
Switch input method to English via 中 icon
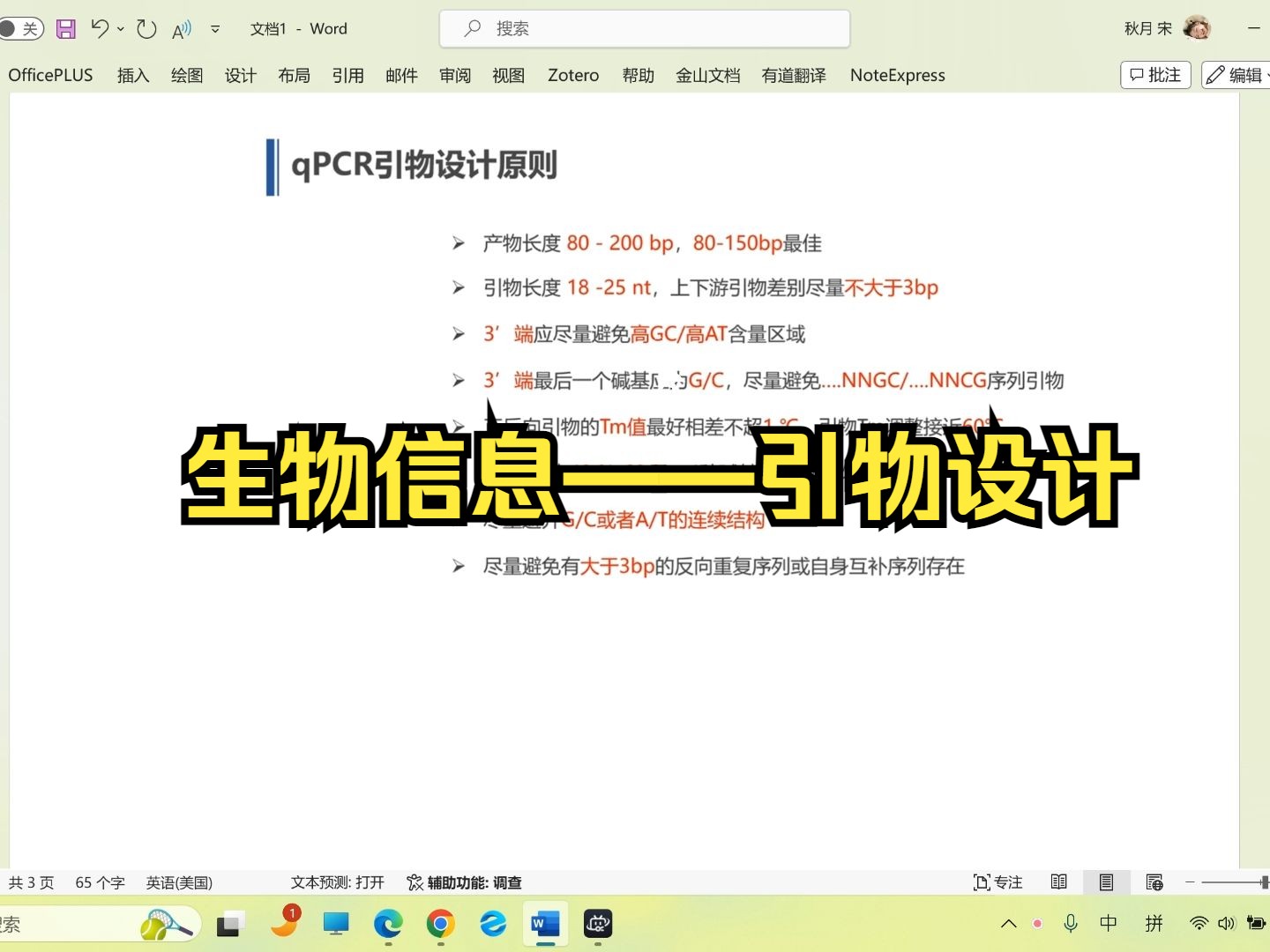pos(1109,924)
